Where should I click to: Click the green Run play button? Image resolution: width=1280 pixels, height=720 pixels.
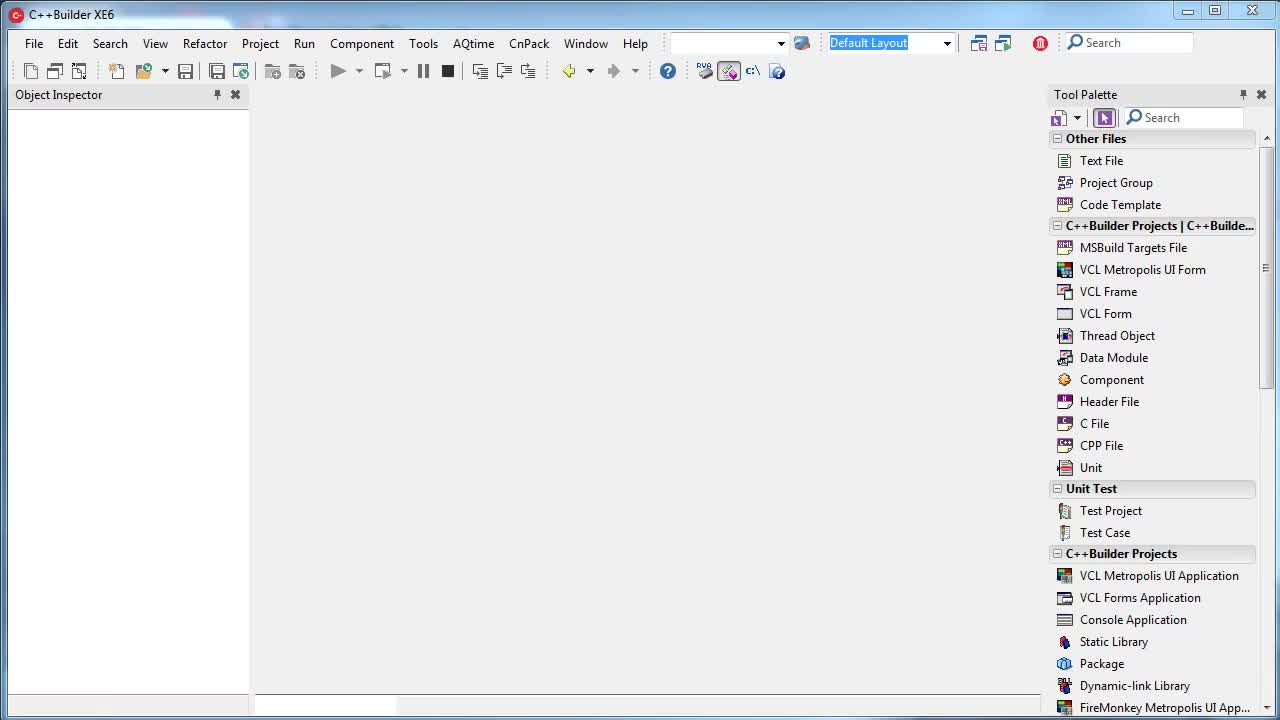338,71
